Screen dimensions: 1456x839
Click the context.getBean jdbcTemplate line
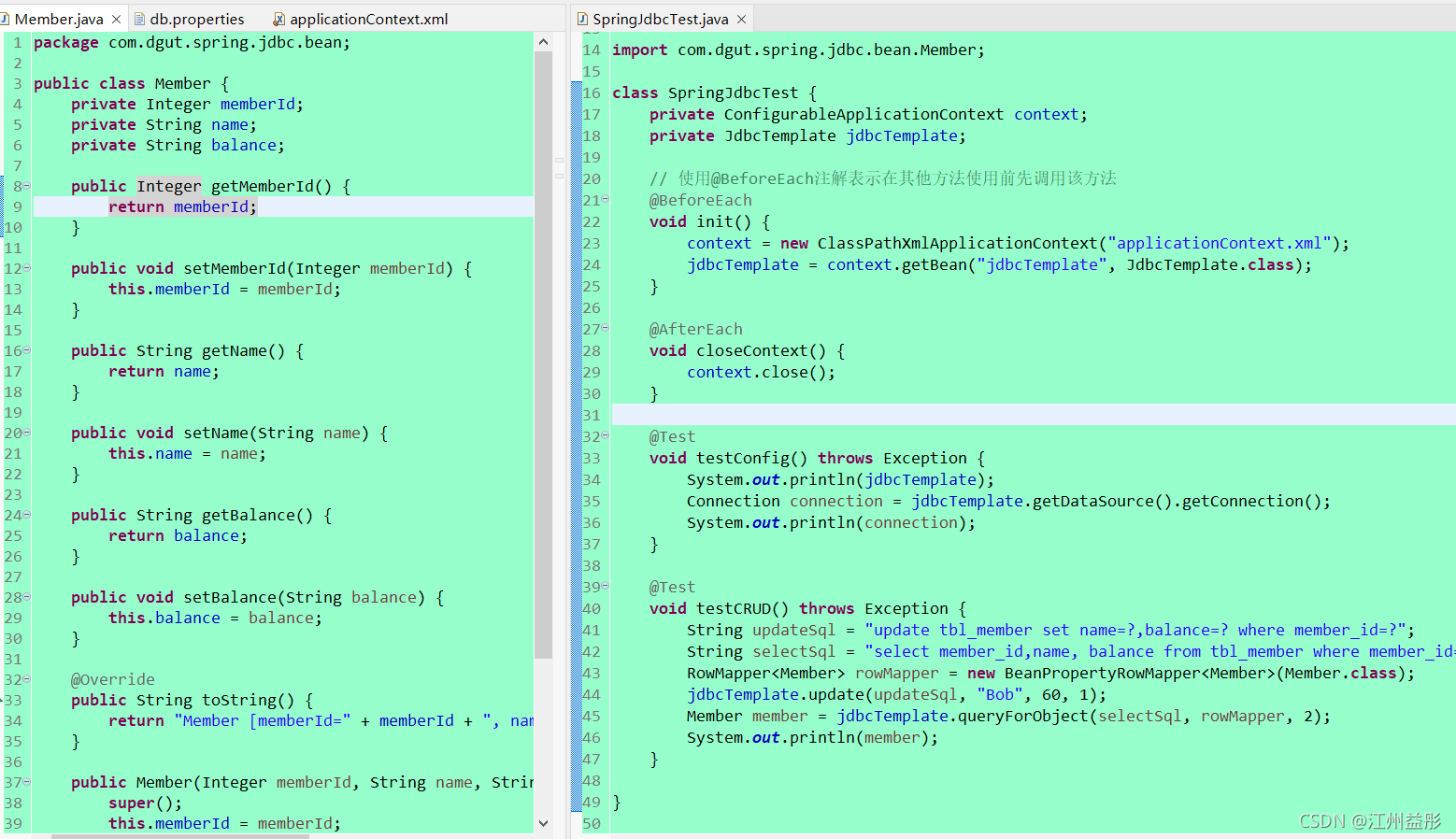point(999,264)
